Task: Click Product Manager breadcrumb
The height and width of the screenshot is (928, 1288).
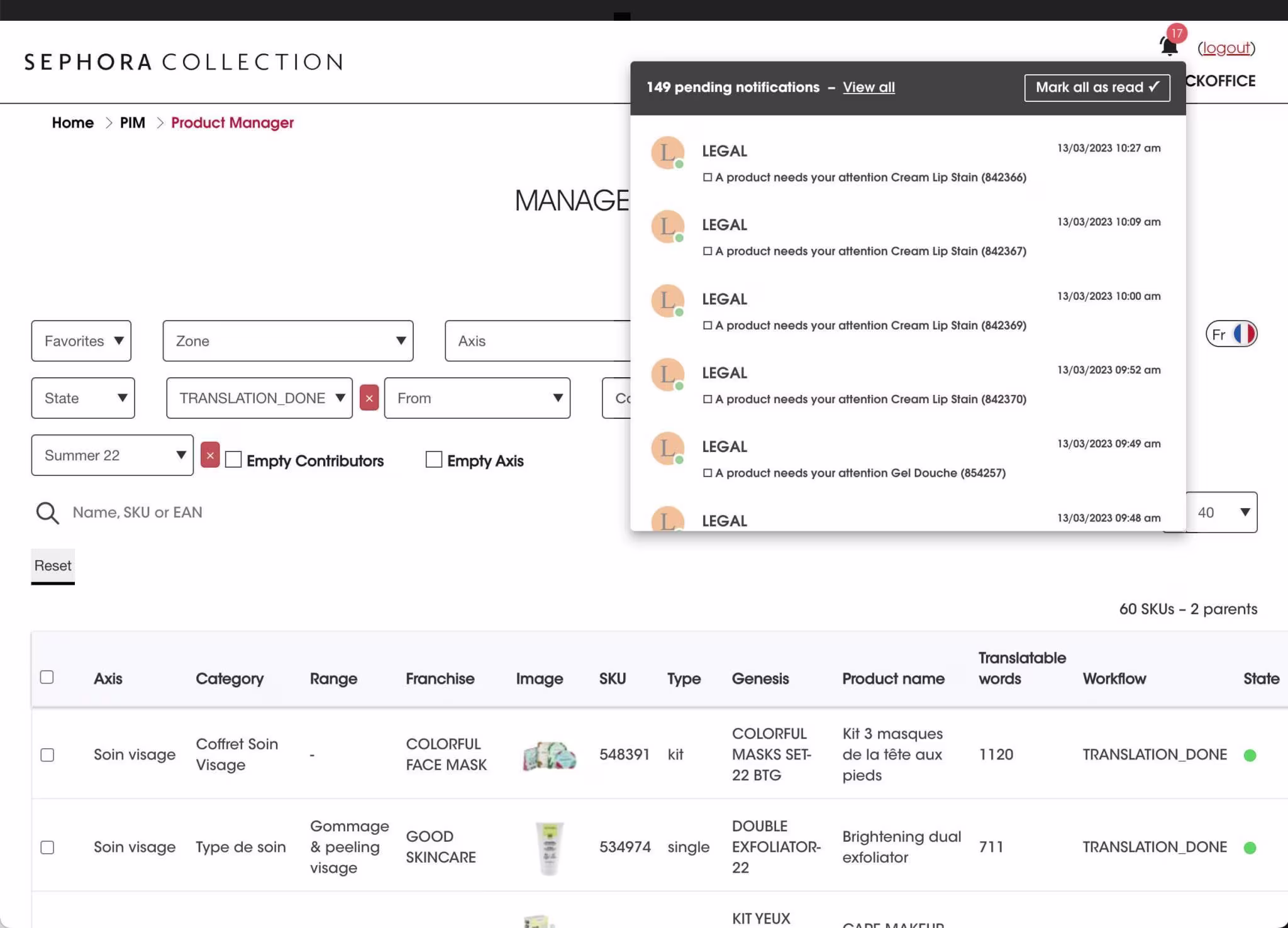Action: [x=232, y=123]
